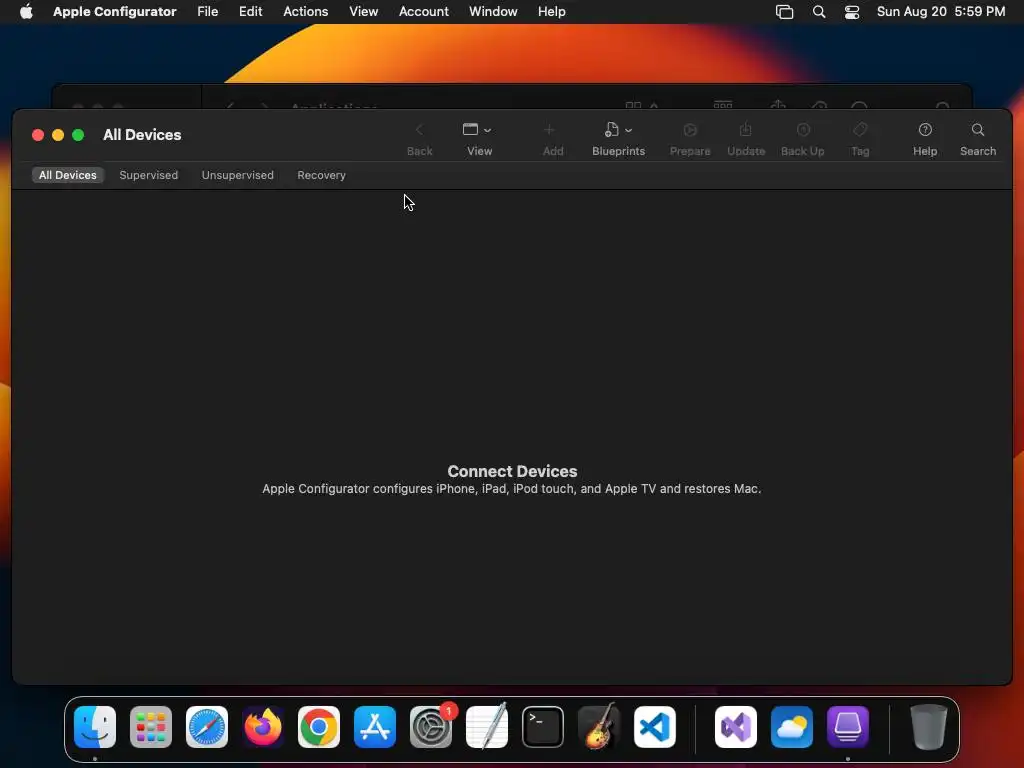Select the All Devices filter tab

click(x=67, y=175)
